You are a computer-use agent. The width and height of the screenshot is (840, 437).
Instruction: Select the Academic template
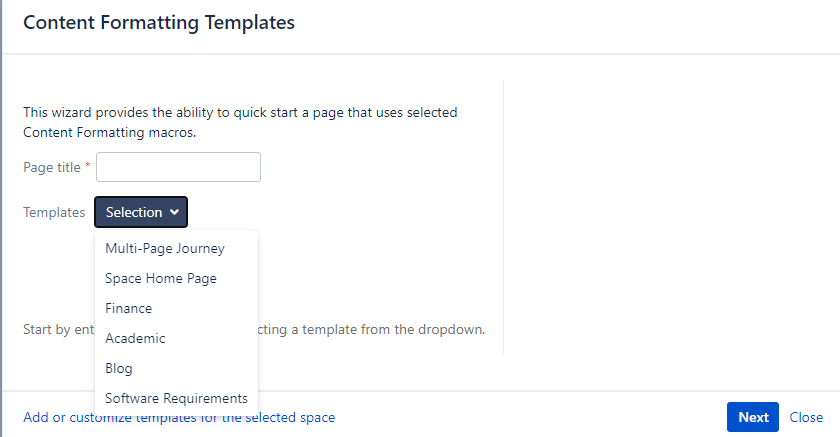(135, 338)
